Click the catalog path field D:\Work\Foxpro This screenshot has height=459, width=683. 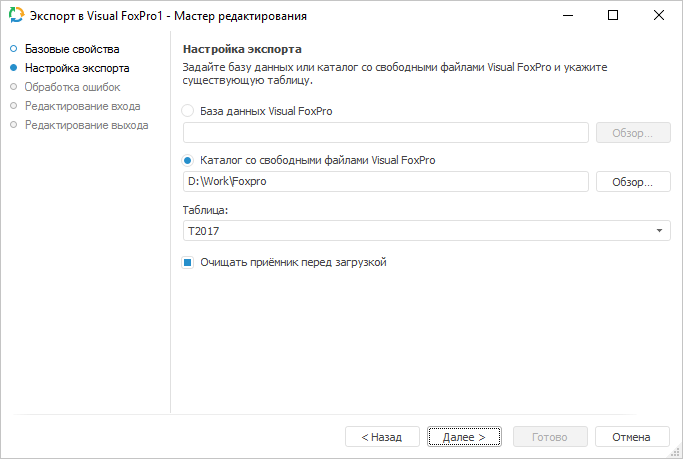[x=386, y=182]
